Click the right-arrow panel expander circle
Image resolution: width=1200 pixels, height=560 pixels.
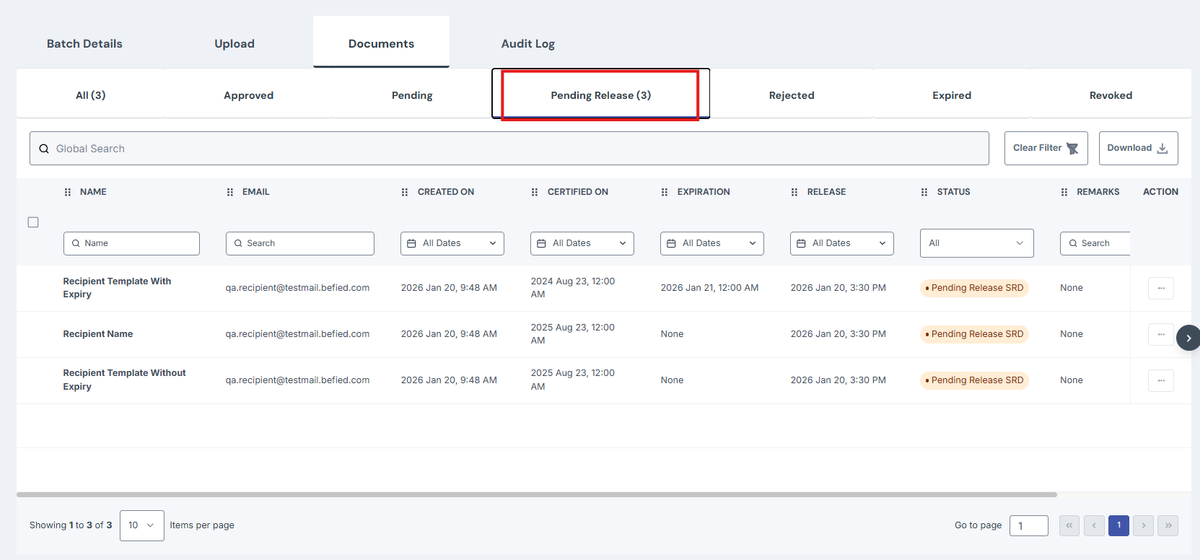pos(1188,338)
